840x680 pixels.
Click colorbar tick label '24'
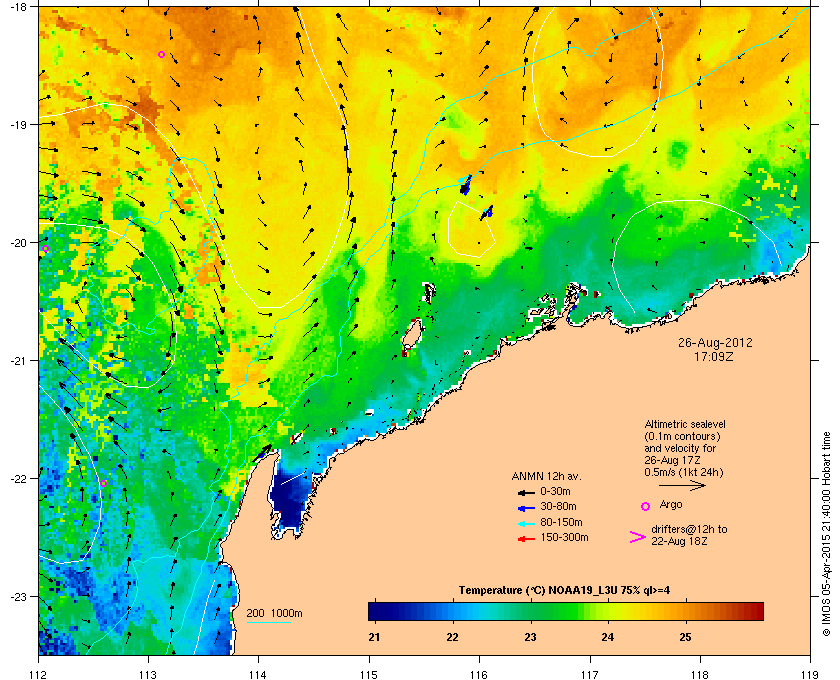(x=608, y=637)
